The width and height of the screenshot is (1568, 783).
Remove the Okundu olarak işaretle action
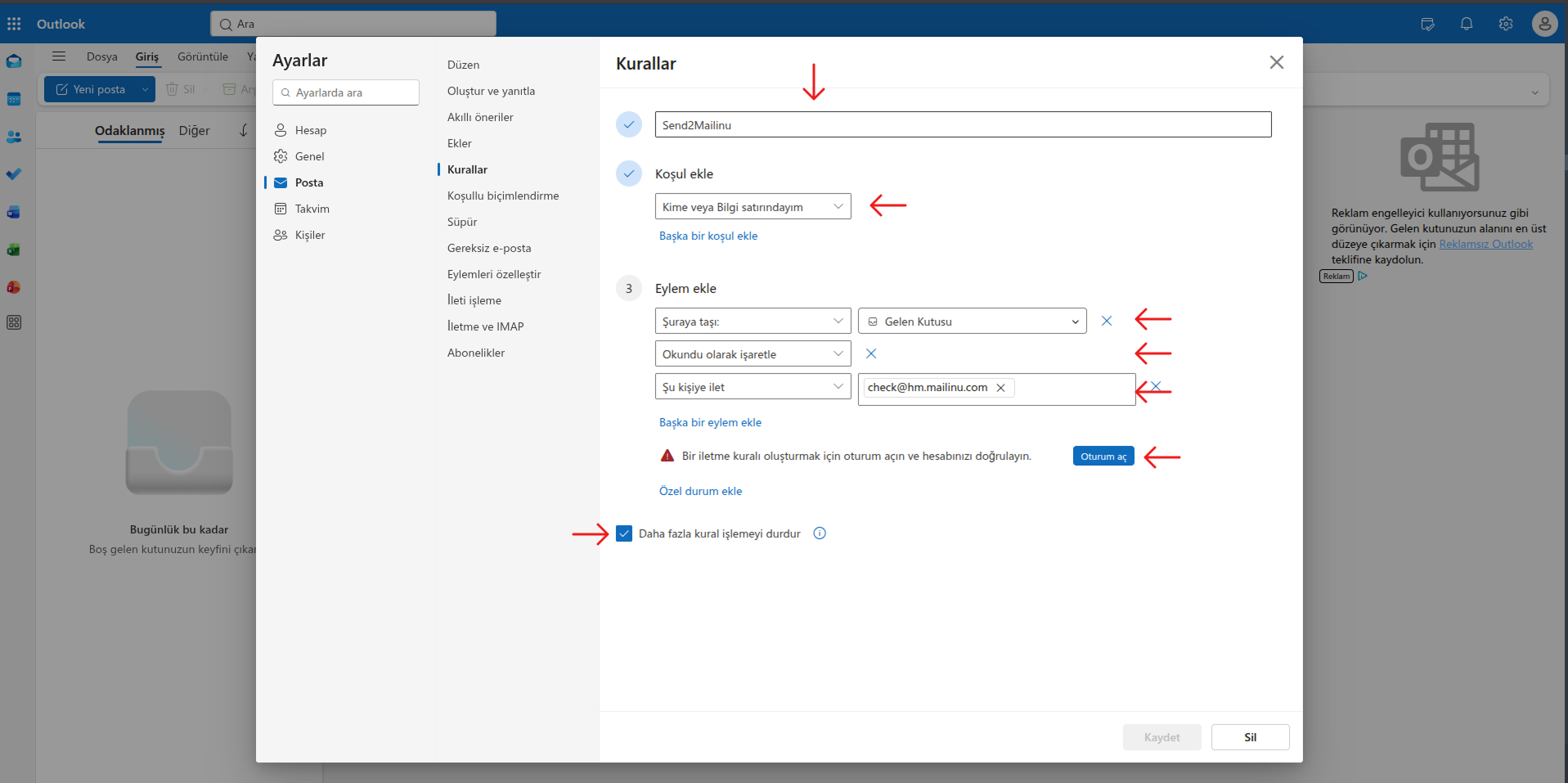coord(871,353)
